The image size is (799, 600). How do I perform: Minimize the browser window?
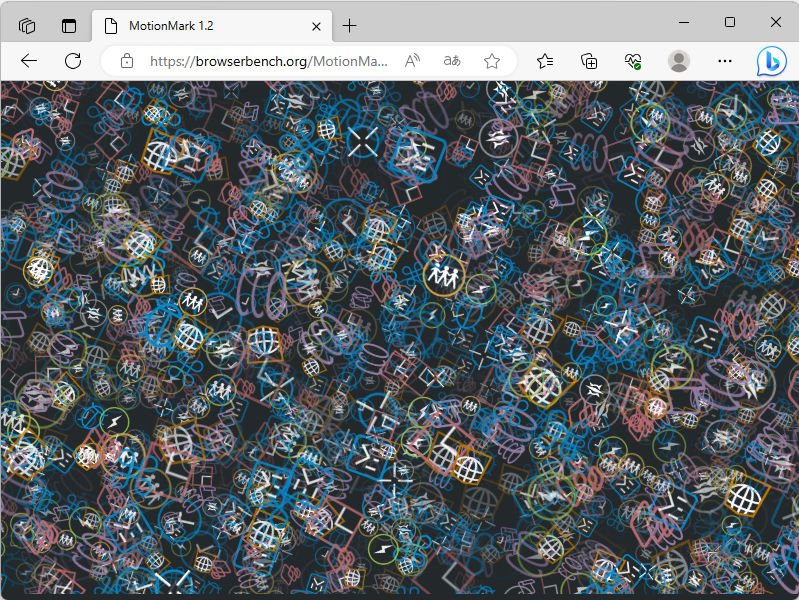(684, 22)
